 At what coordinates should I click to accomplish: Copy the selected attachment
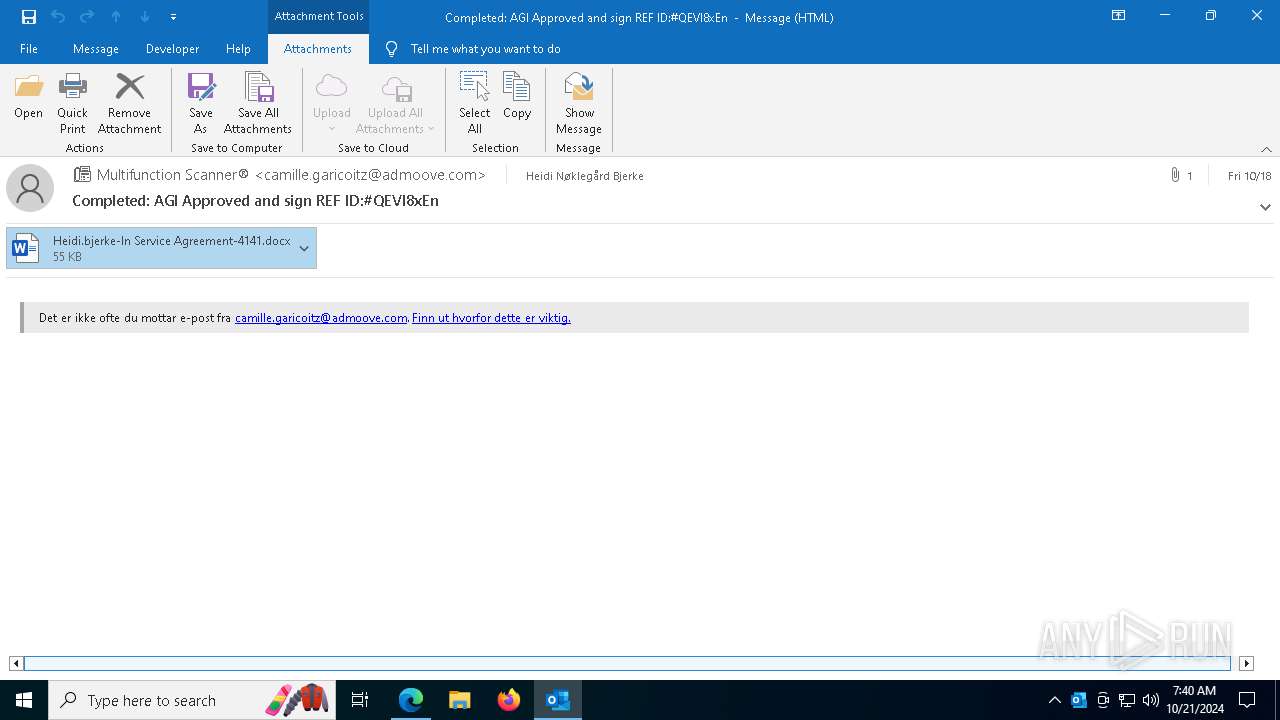point(517,97)
